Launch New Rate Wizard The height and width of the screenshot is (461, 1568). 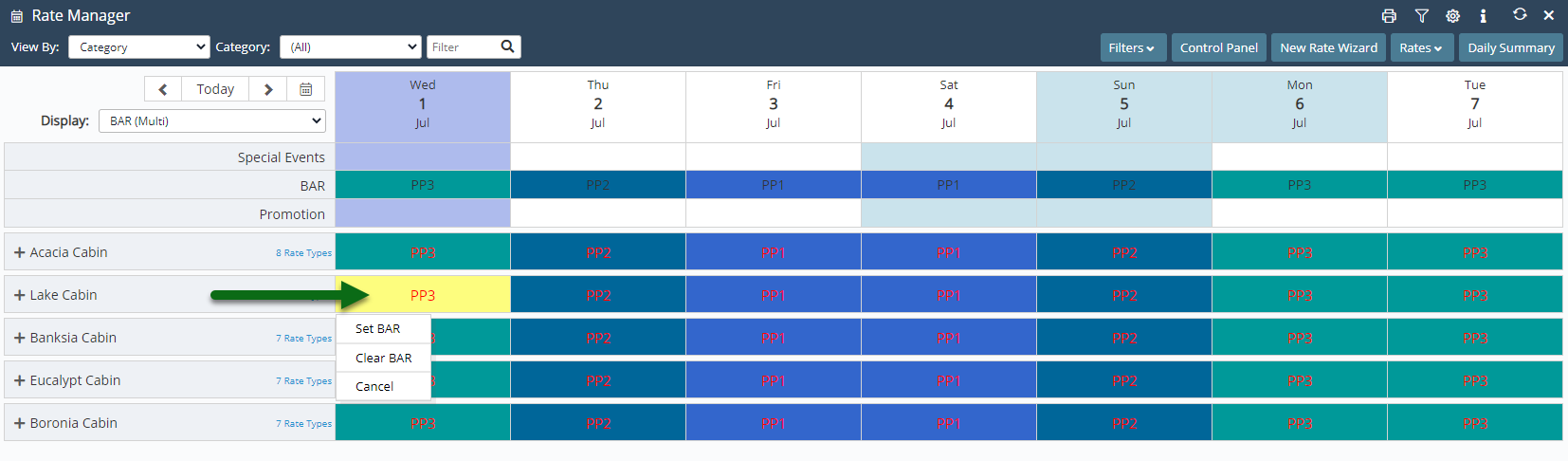tap(1329, 47)
